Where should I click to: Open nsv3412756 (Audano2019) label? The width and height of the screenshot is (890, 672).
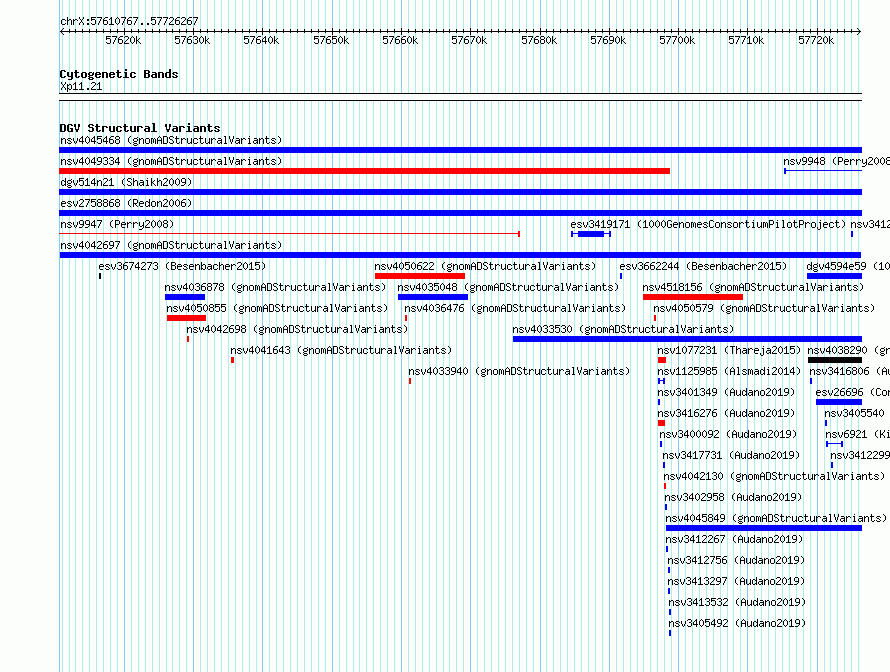point(736,560)
